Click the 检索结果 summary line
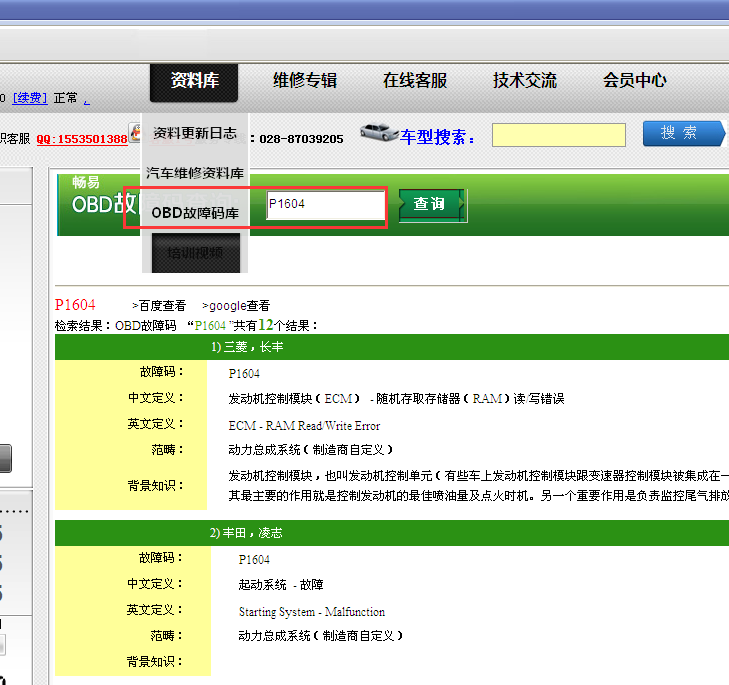This screenshot has width=729, height=685. (x=186, y=325)
